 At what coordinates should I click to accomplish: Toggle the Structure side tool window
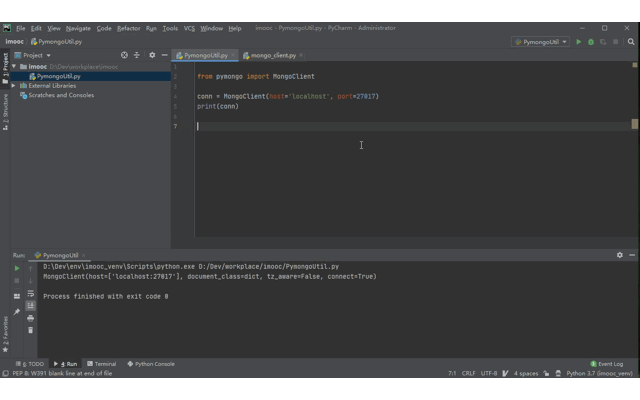5,112
